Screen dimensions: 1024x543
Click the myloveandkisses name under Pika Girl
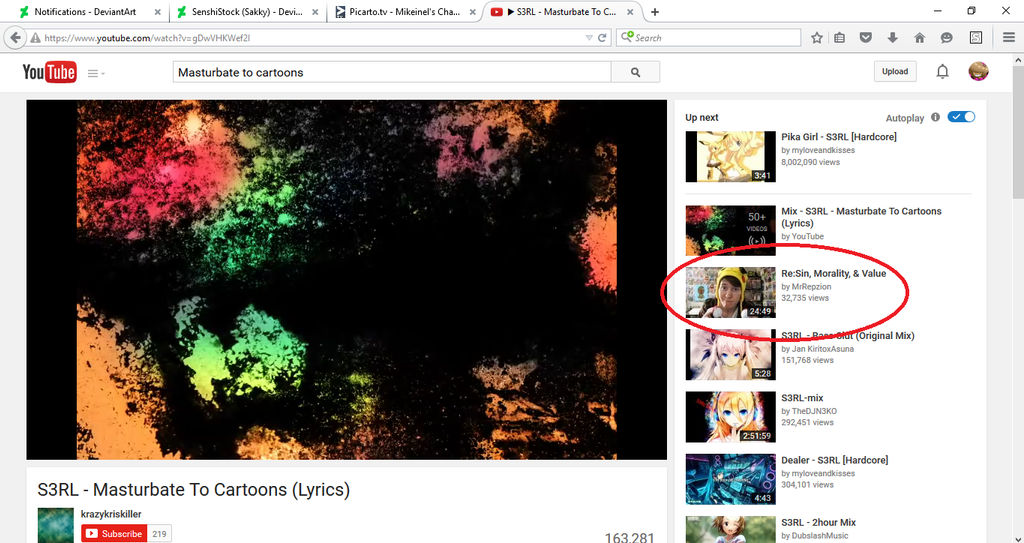(823, 150)
